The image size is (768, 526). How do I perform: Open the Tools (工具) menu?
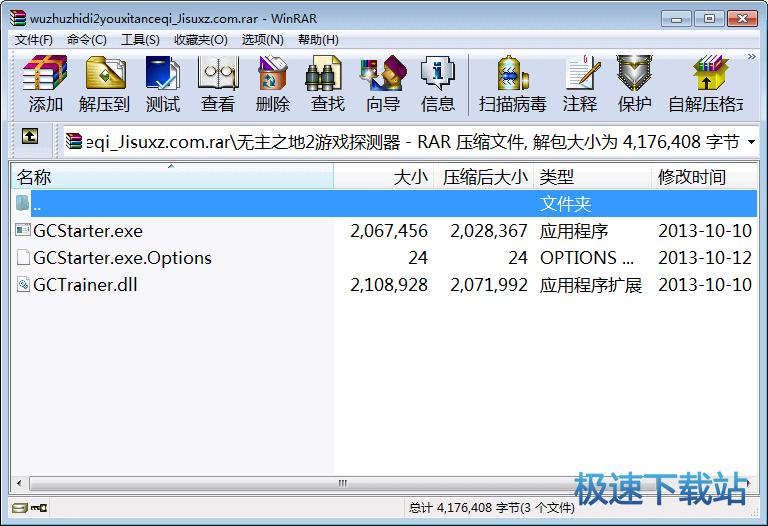139,39
